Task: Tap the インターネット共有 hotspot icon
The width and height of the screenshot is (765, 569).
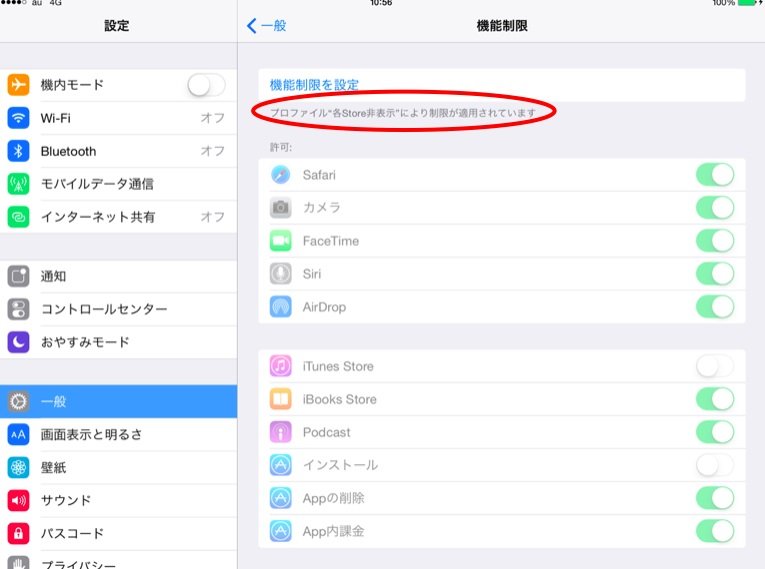Action: pos(18,217)
